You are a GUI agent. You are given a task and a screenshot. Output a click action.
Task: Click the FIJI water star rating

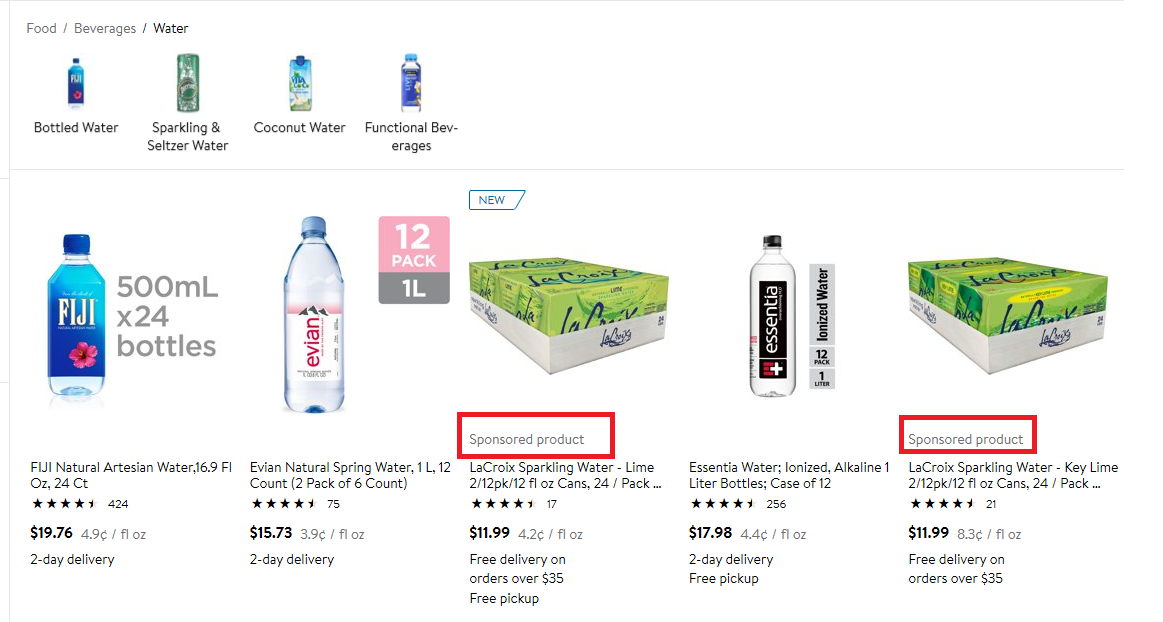(65, 504)
